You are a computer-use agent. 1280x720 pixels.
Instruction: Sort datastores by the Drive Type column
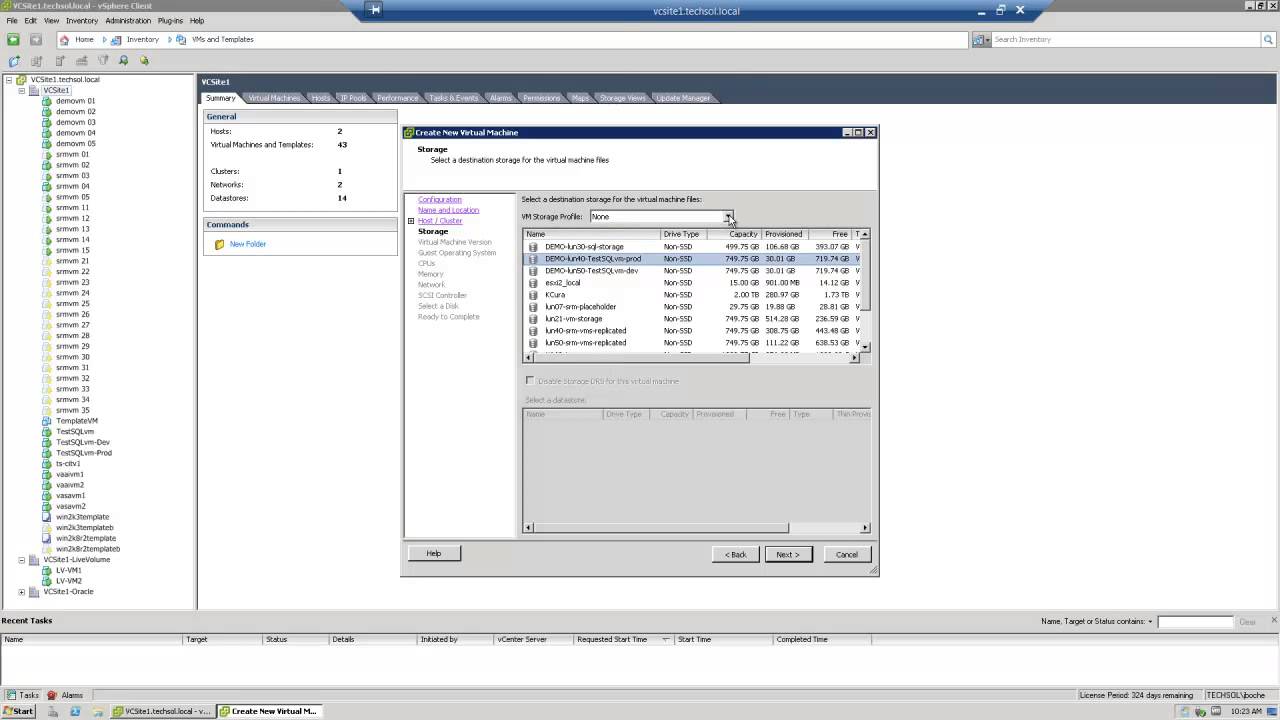[685, 234]
